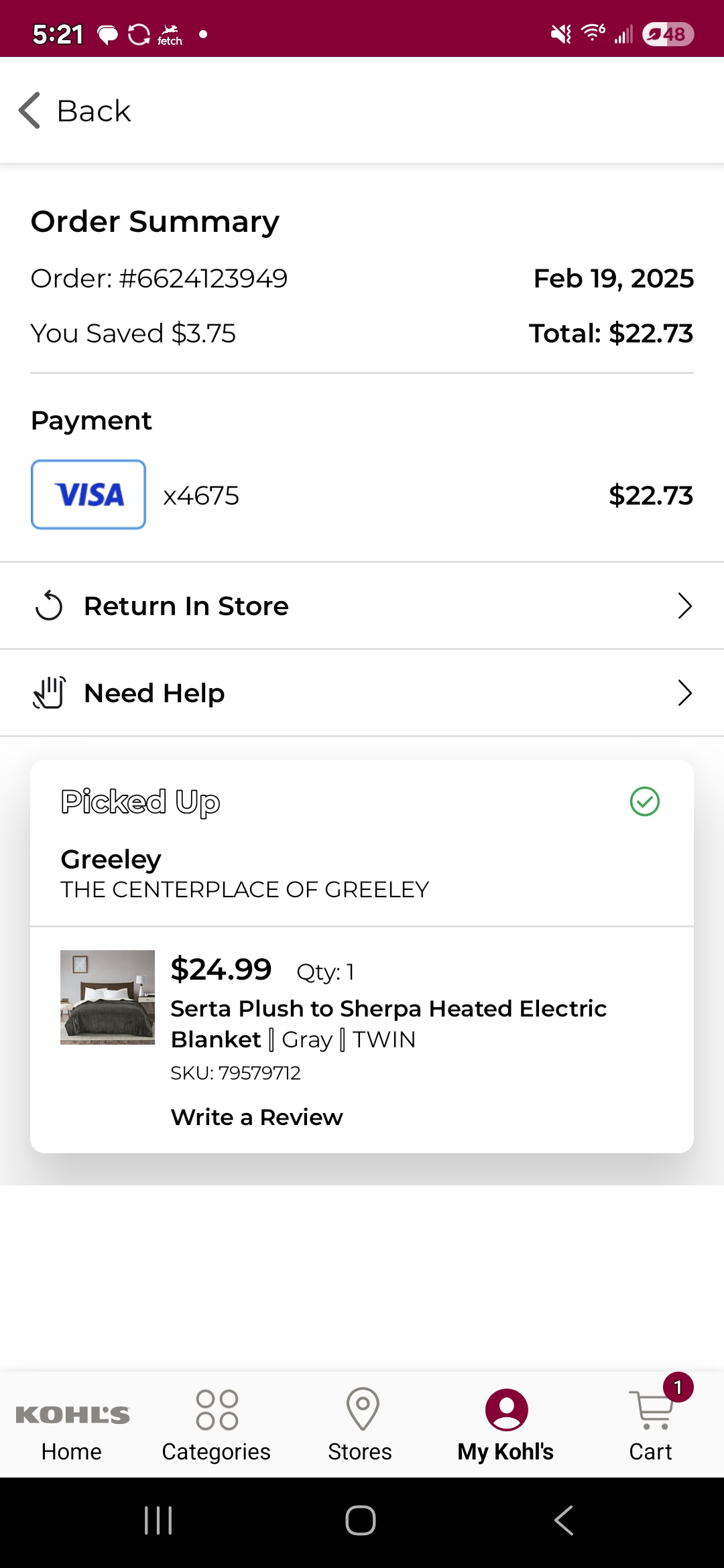Tap the Back arrow icon
The height and width of the screenshot is (1568, 724).
click(29, 110)
